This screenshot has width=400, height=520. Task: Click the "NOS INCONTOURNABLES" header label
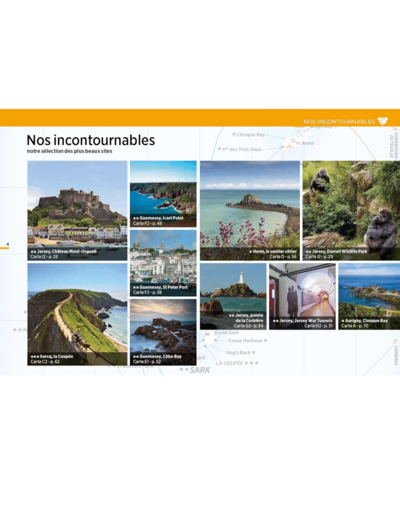(x=339, y=122)
